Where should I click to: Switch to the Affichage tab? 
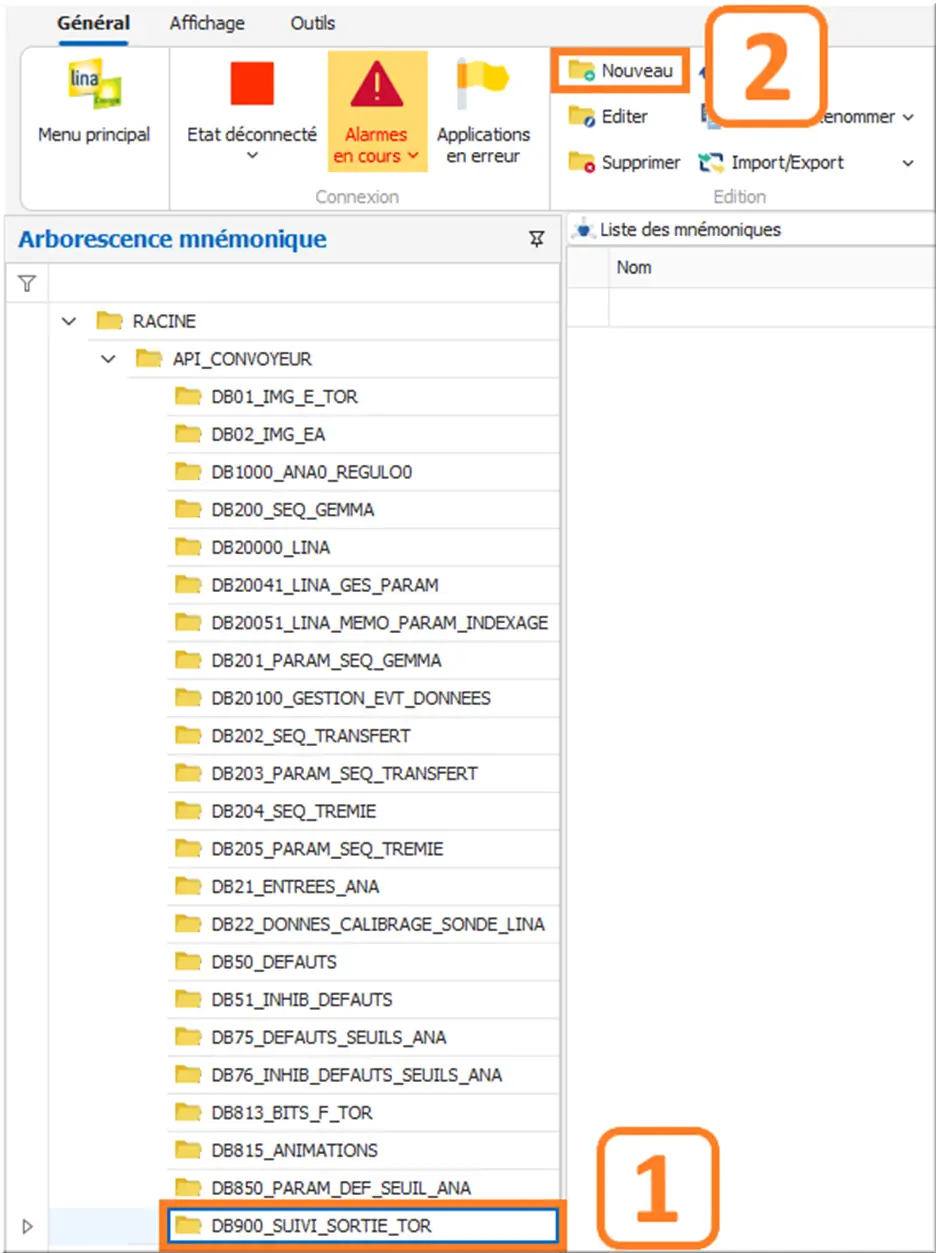click(x=207, y=23)
